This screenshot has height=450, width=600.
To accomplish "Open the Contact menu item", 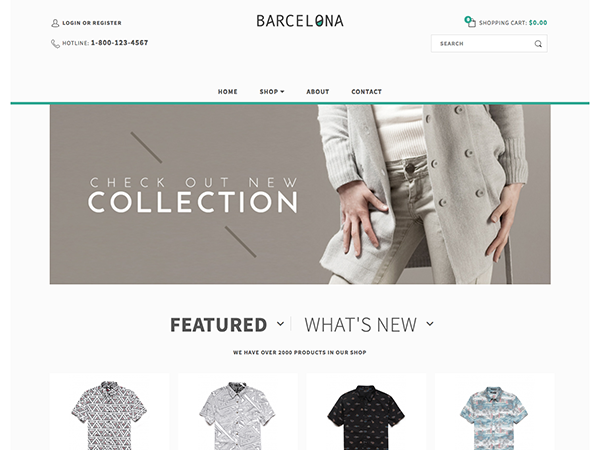I will 367,92.
